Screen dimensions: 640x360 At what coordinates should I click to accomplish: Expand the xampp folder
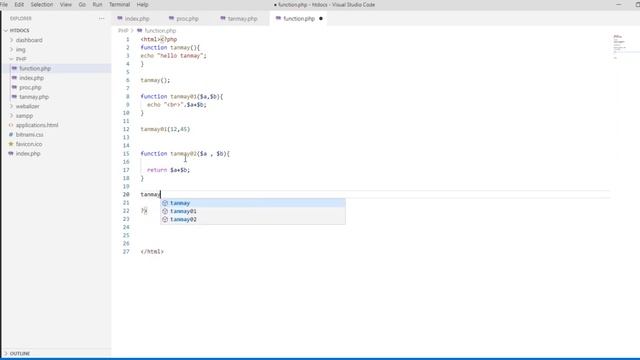[24, 116]
